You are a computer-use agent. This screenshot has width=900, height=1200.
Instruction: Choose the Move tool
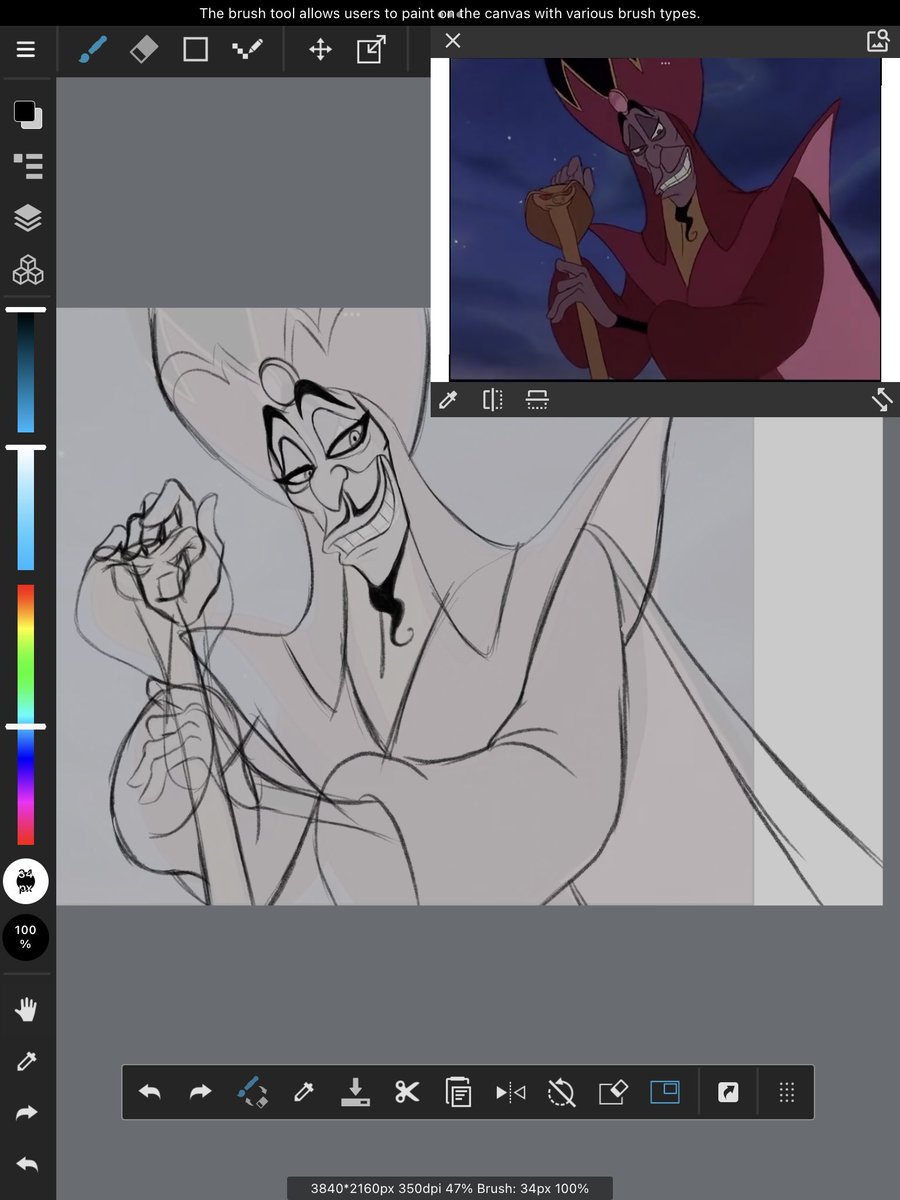point(320,49)
